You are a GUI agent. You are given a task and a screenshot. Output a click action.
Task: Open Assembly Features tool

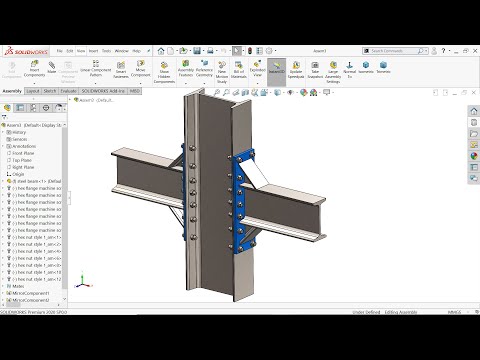(186, 68)
